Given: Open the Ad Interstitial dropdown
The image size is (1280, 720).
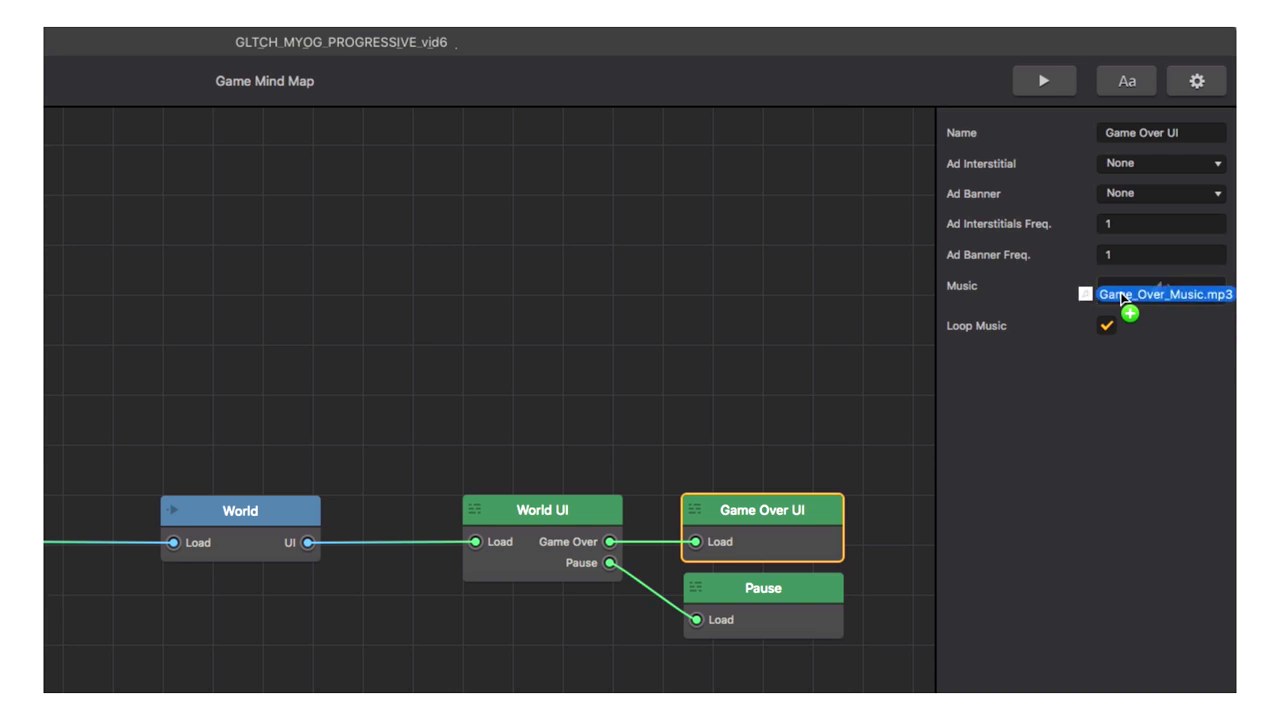Looking at the screenshot, I should [x=1161, y=163].
